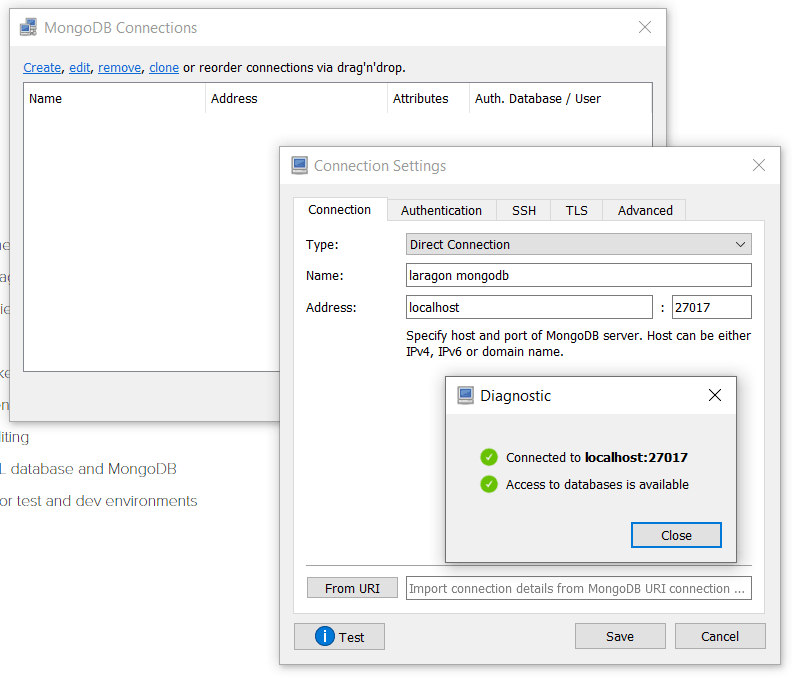Click the Address host field containing localhost
The width and height of the screenshot is (792, 678).
(x=529, y=307)
